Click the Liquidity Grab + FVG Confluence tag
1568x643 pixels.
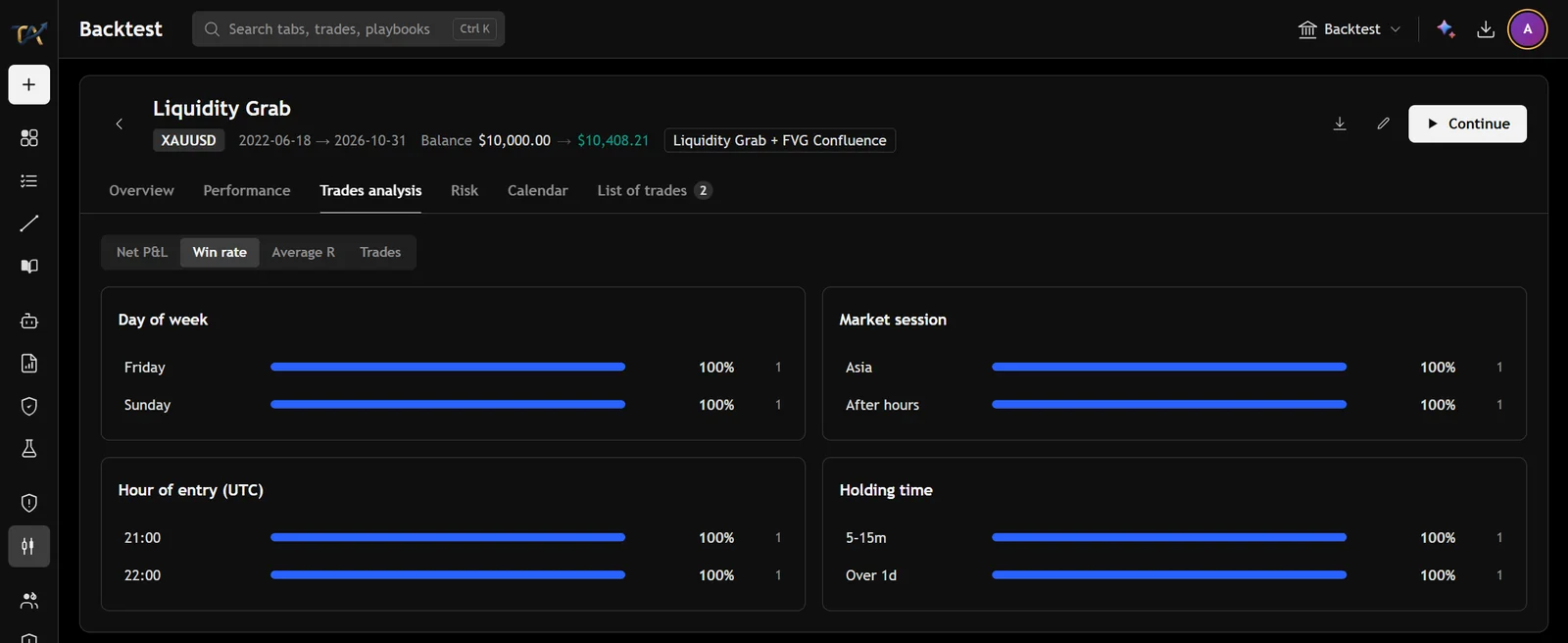pos(779,140)
